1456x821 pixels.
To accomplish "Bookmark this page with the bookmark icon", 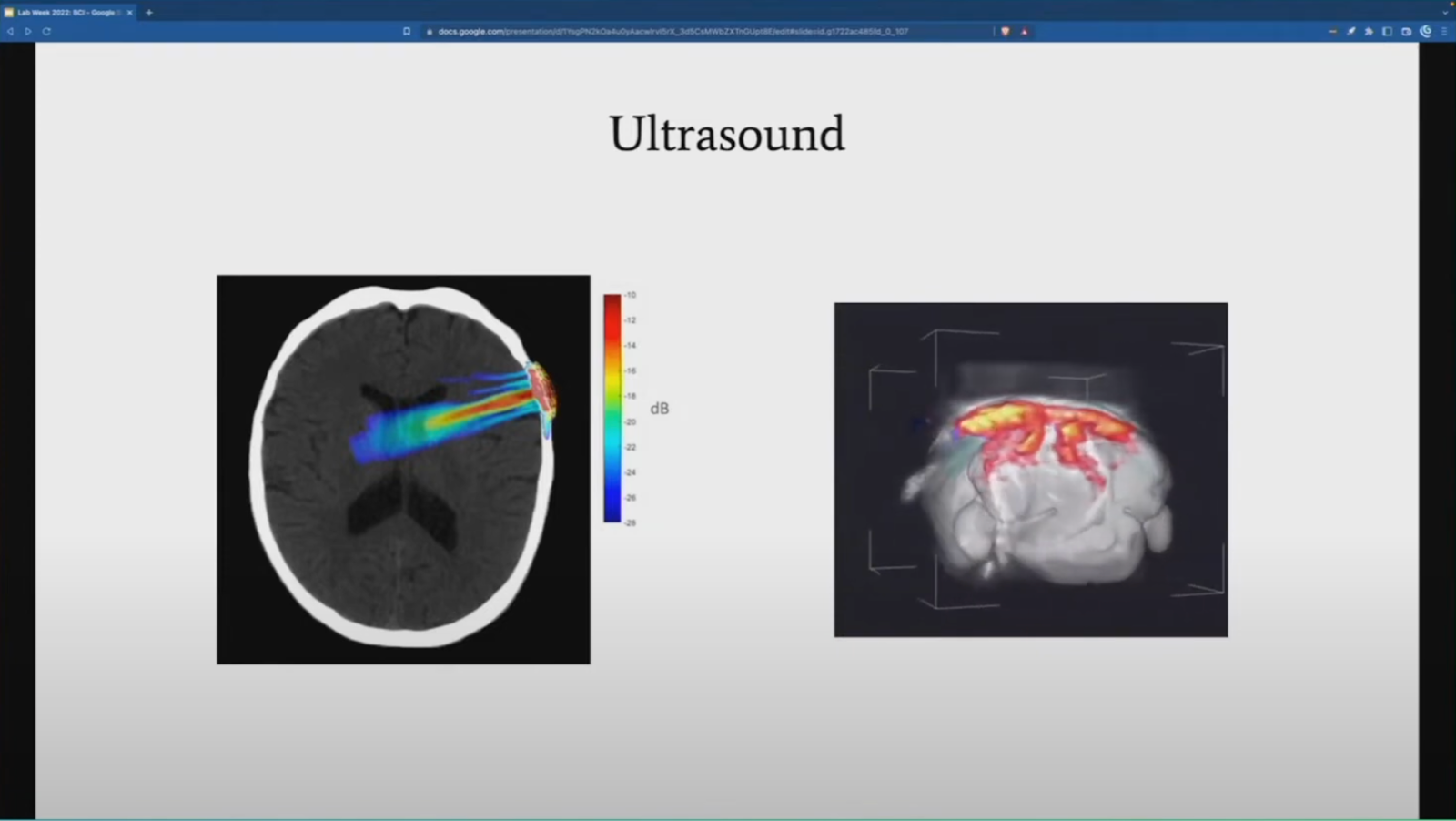I will tap(407, 31).
